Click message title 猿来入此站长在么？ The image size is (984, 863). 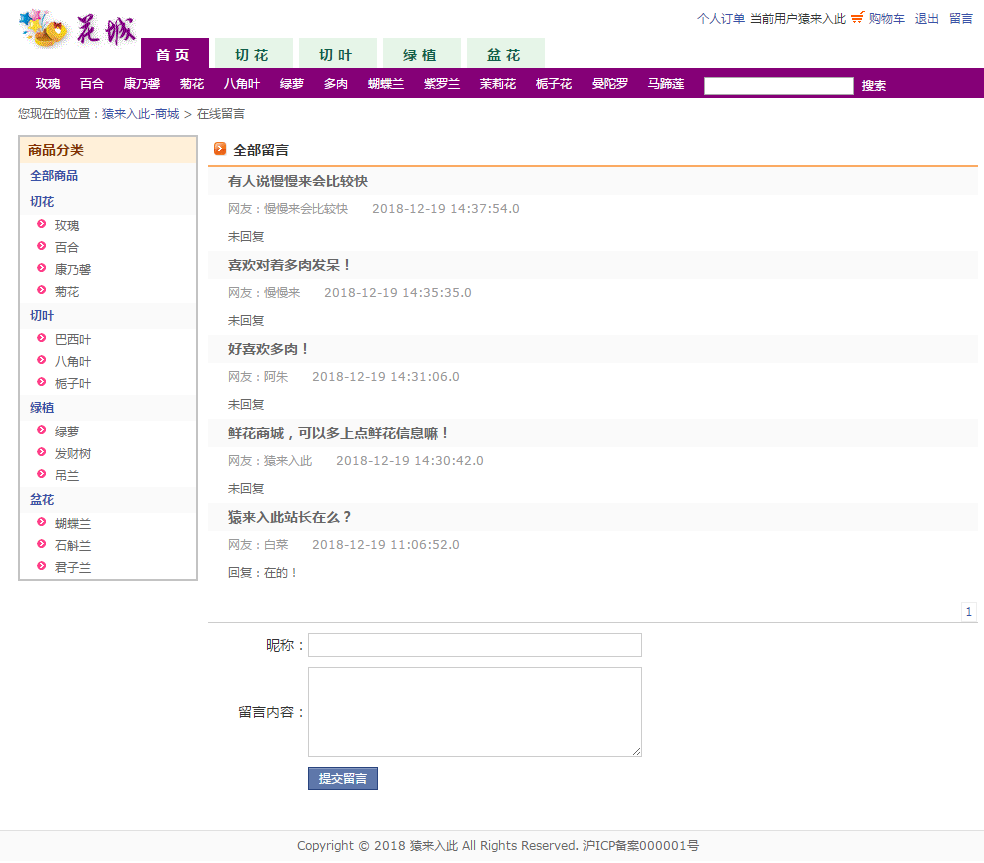pos(289,517)
